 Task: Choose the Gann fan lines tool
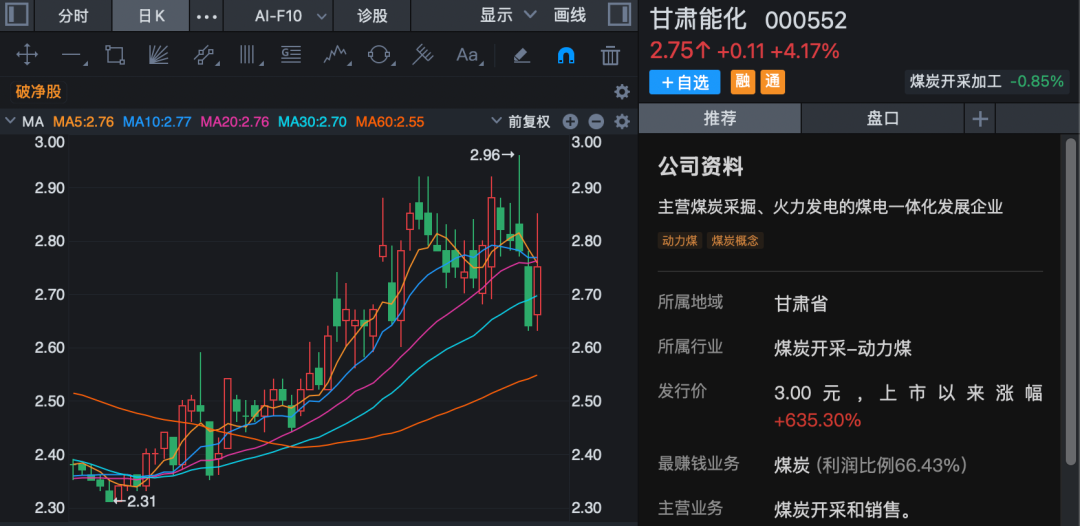(x=159, y=55)
